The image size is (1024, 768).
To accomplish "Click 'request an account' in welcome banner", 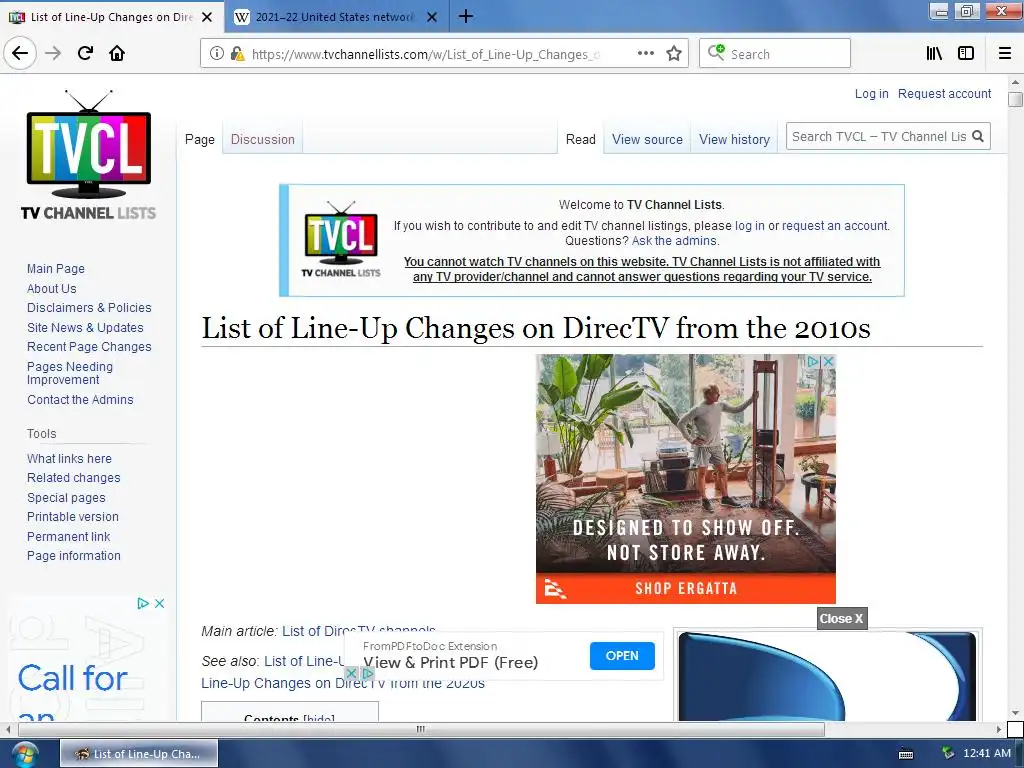I will click(x=835, y=225).
